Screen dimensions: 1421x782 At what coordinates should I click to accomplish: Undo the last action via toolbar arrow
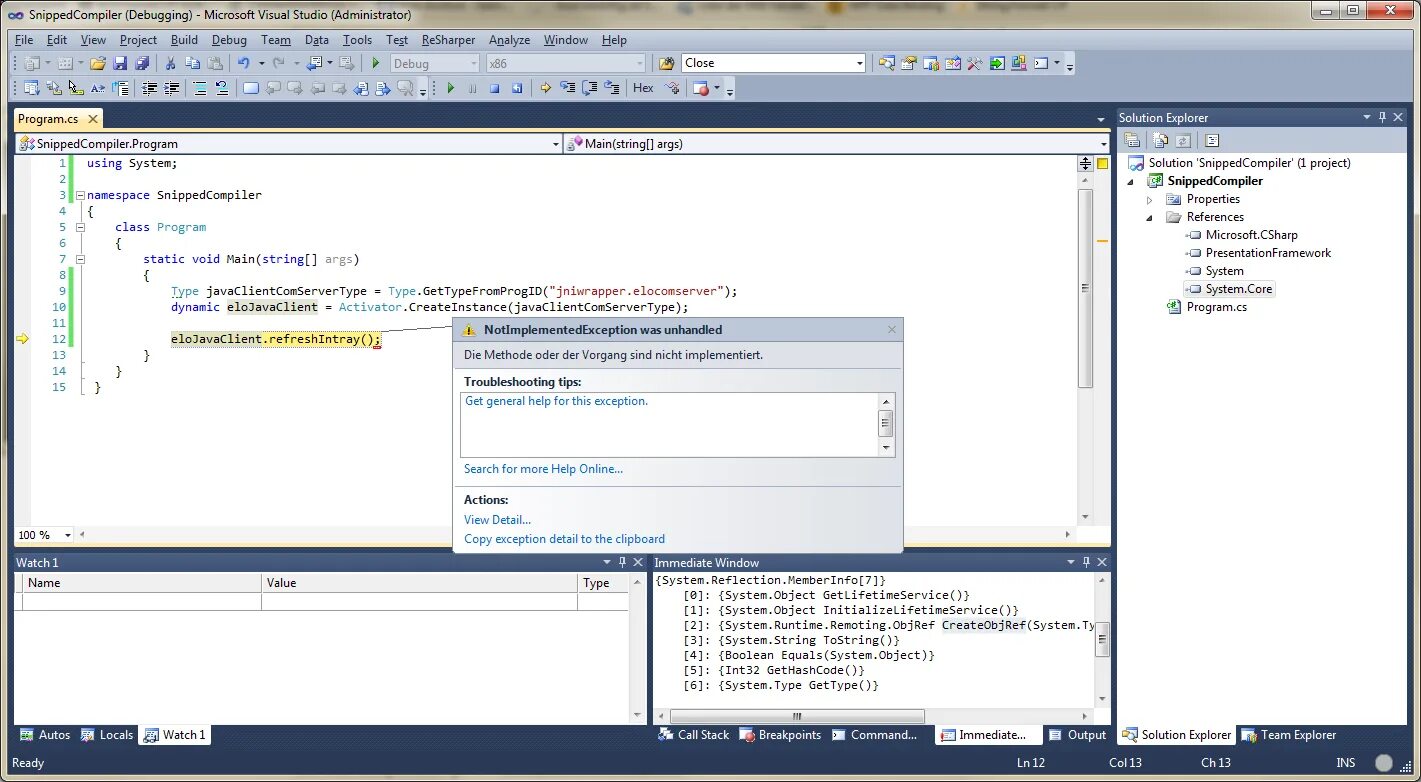pyautogui.click(x=243, y=63)
